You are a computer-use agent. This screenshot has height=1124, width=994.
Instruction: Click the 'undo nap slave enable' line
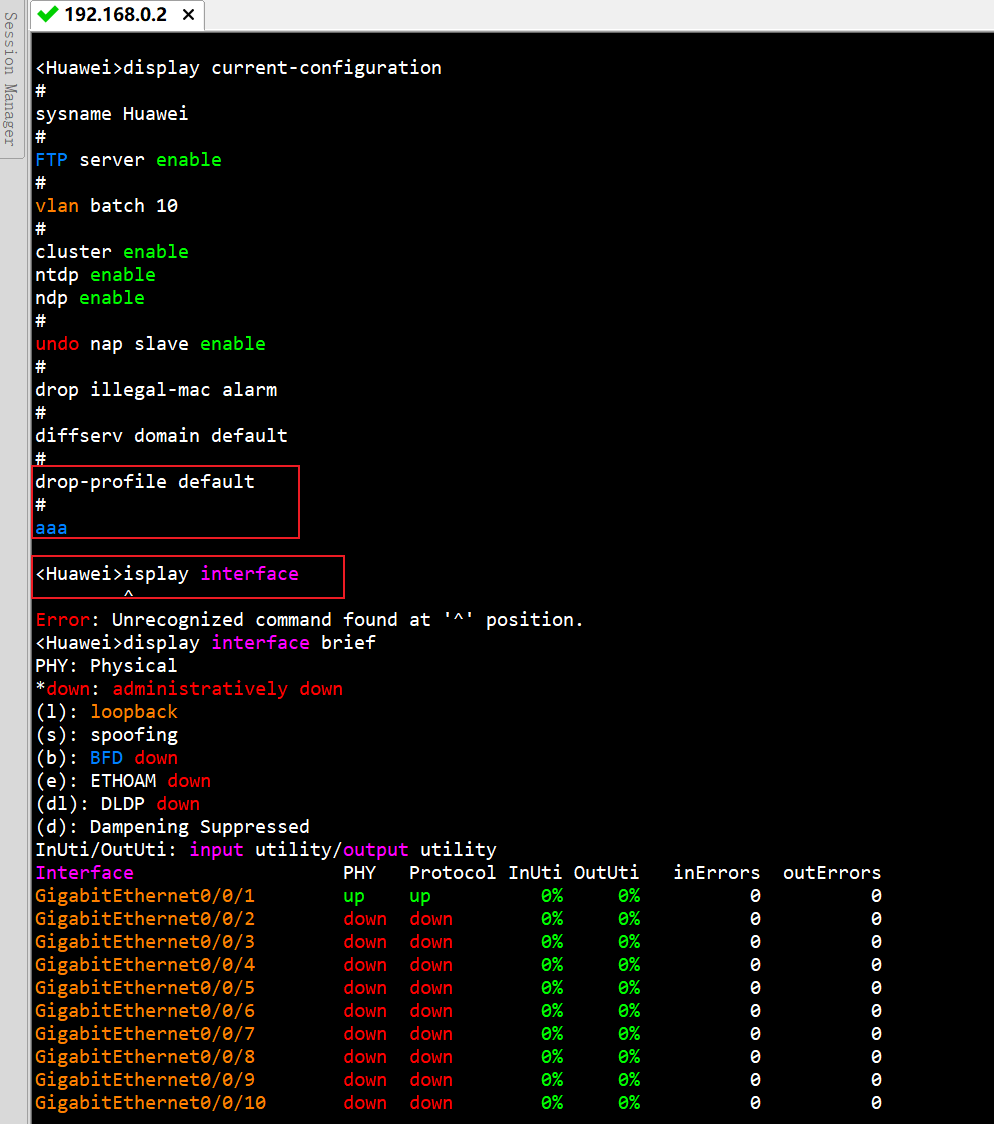[150, 343]
